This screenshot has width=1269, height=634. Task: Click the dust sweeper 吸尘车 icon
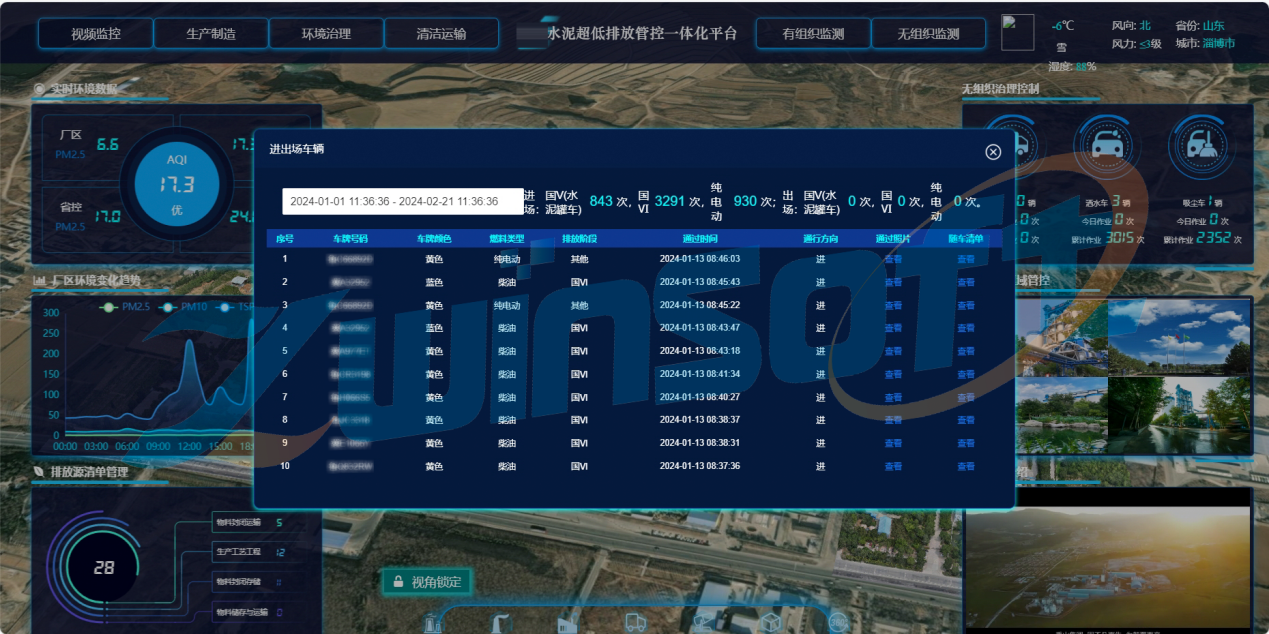pyautogui.click(x=1199, y=146)
